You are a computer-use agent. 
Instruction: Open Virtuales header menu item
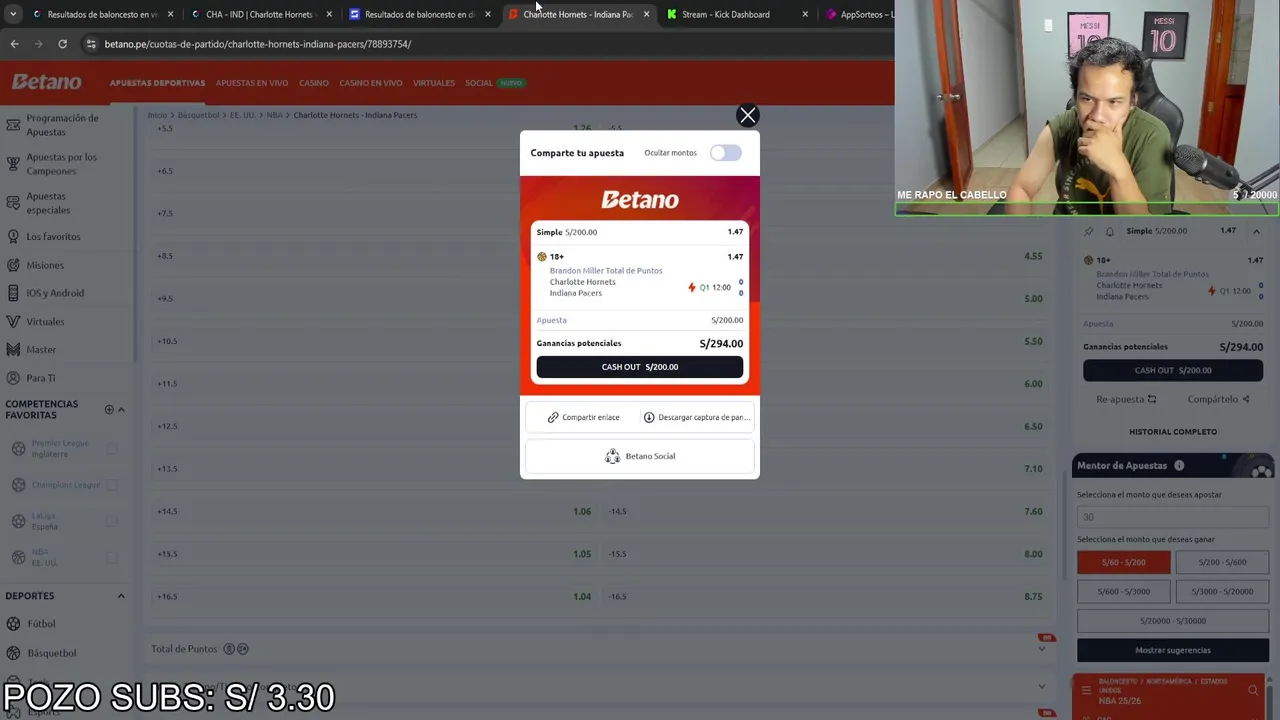tap(434, 83)
